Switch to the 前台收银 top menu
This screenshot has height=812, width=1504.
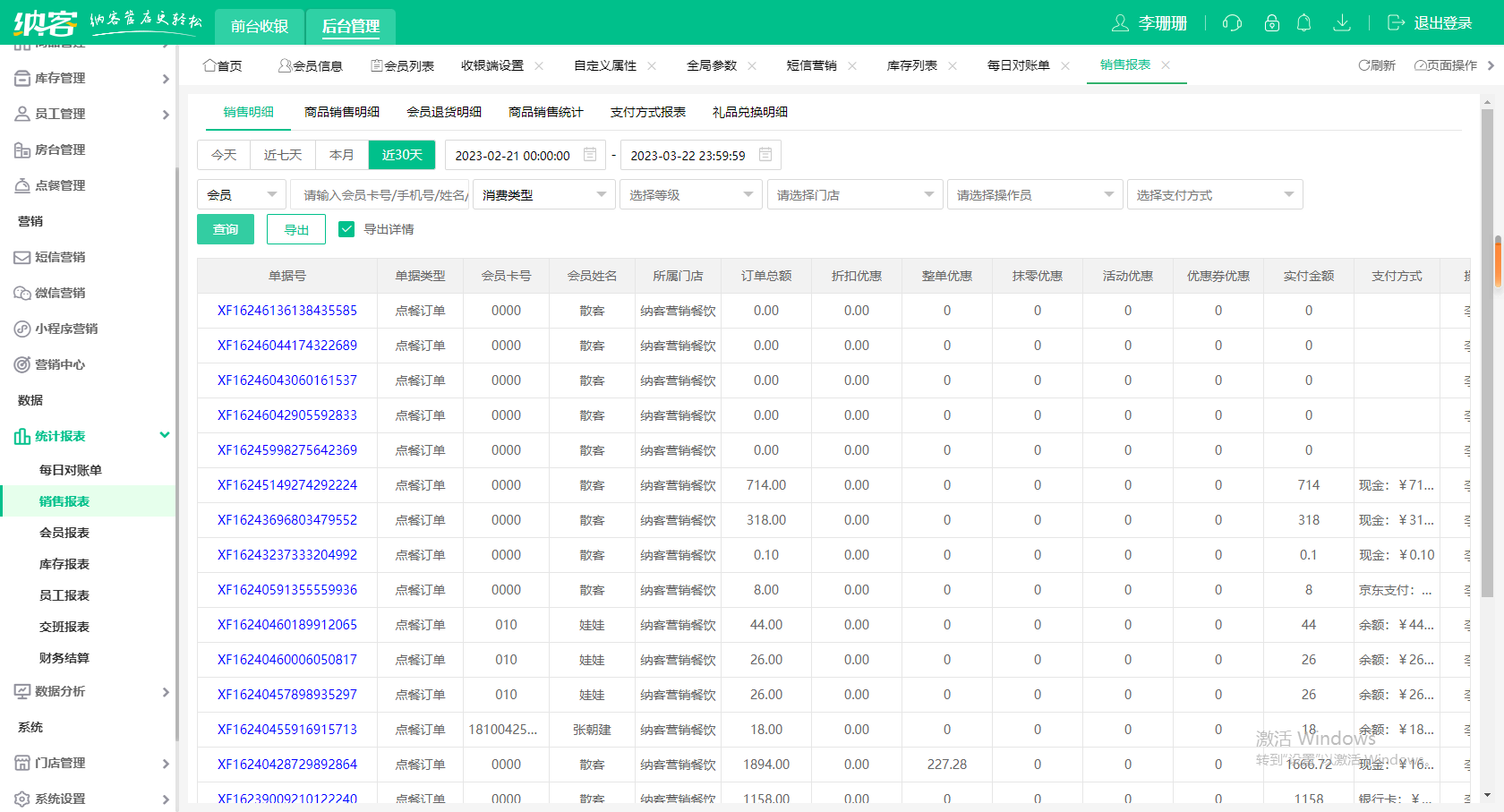coord(260,27)
